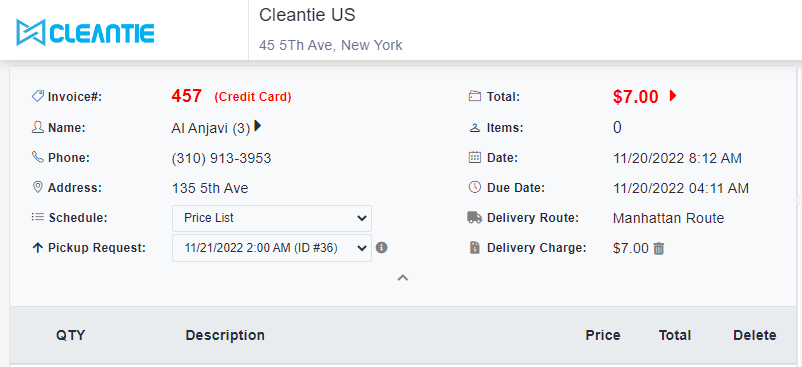
Task: Expand the arrow beside Al Anjavi name
Action: (257, 126)
